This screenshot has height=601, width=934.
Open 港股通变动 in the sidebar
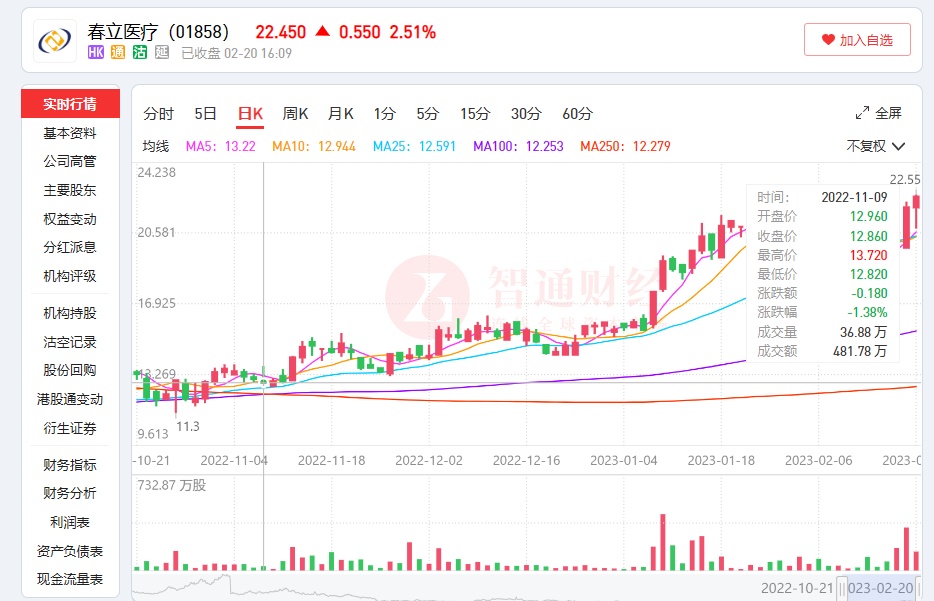tap(70, 399)
